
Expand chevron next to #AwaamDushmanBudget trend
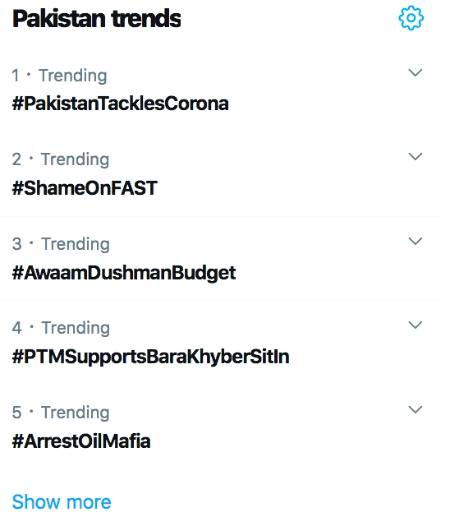415,241
